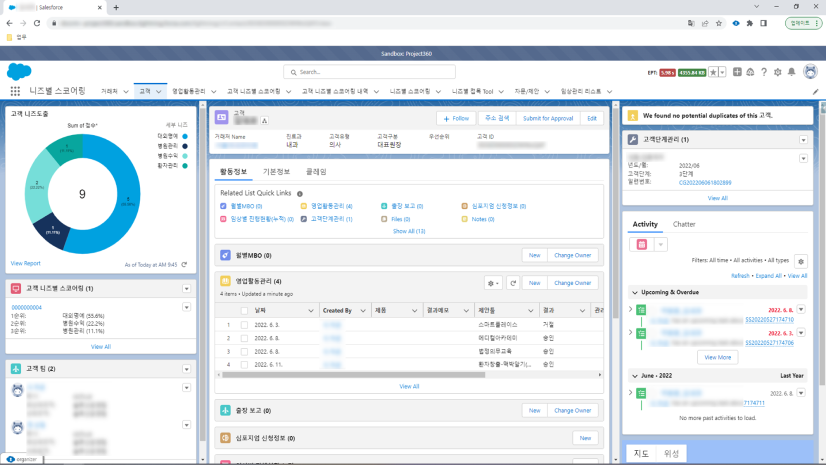This screenshot has height=465, width=826.
Task: Refresh the 영업활동관리 list
Action: click(x=513, y=283)
